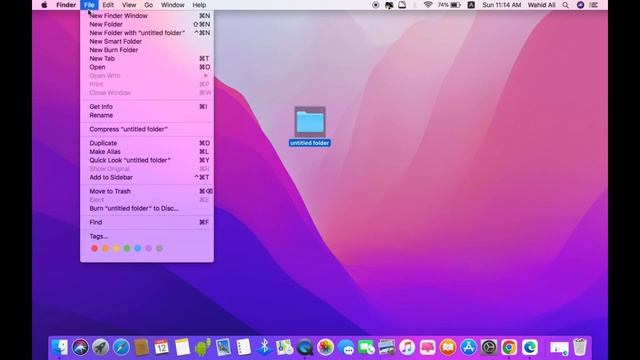Open Messages from the Dock
This screenshot has width=640, height=360.
coord(346,347)
